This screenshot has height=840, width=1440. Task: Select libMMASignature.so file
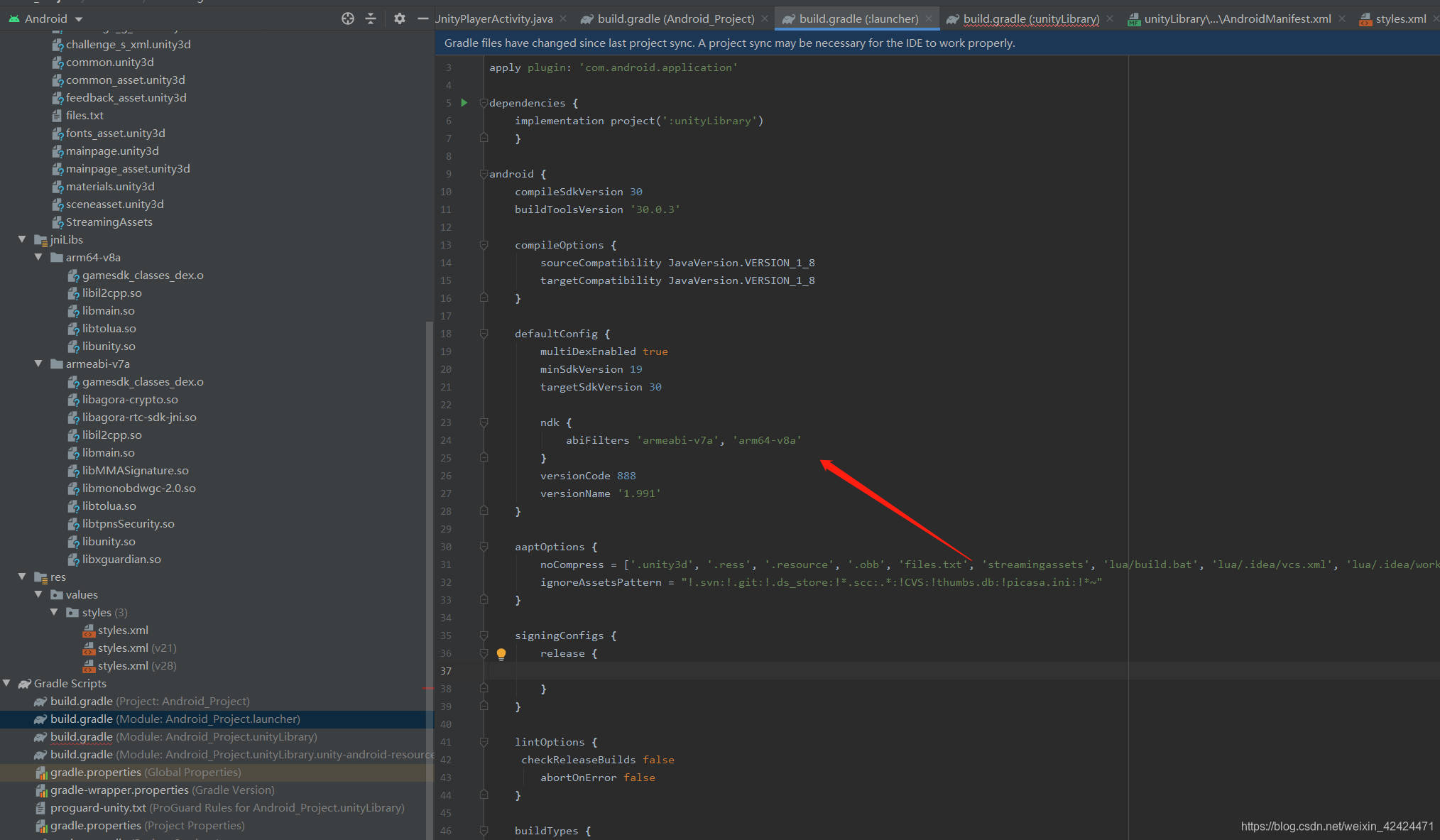click(135, 471)
